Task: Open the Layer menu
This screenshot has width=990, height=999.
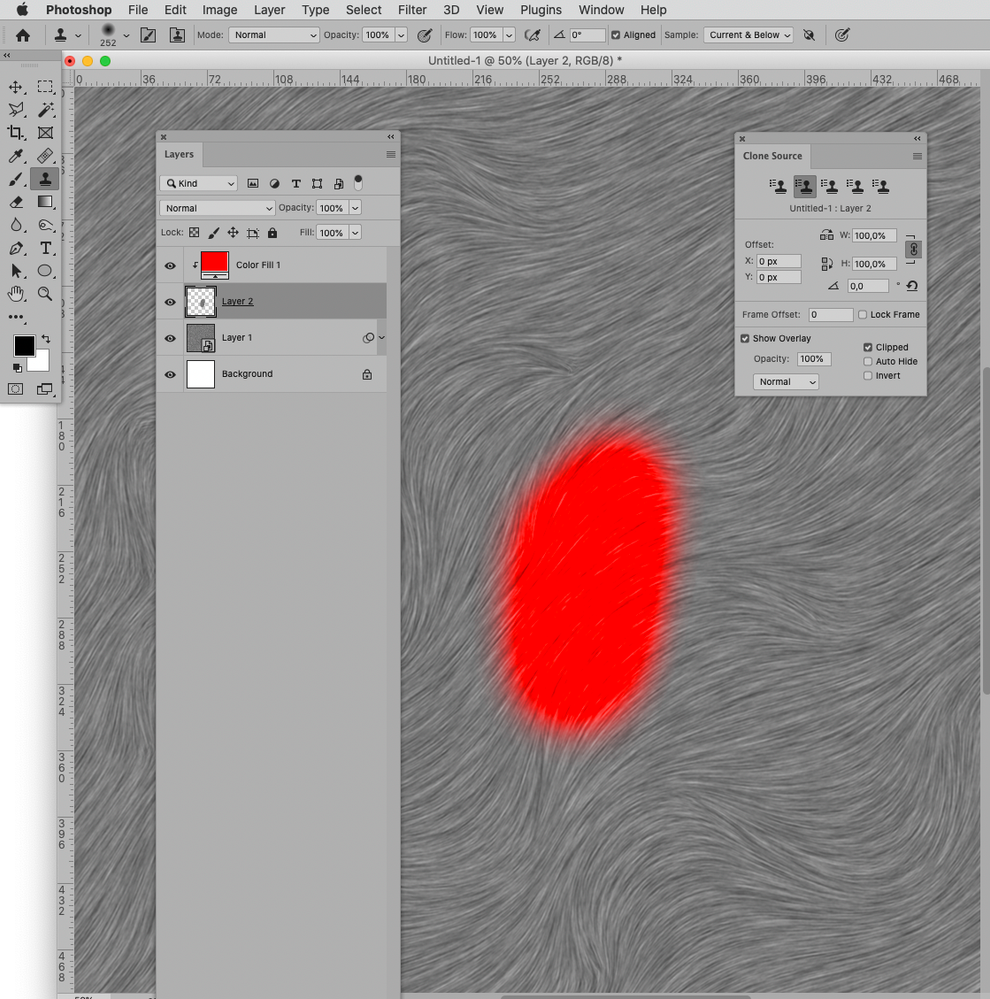Action: (269, 10)
